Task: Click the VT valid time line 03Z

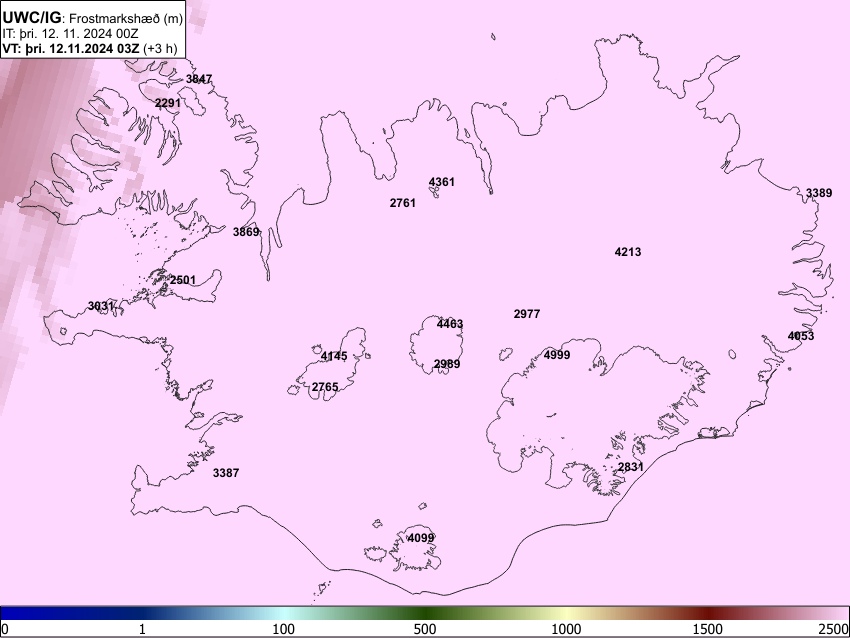Action: click(x=90, y=48)
